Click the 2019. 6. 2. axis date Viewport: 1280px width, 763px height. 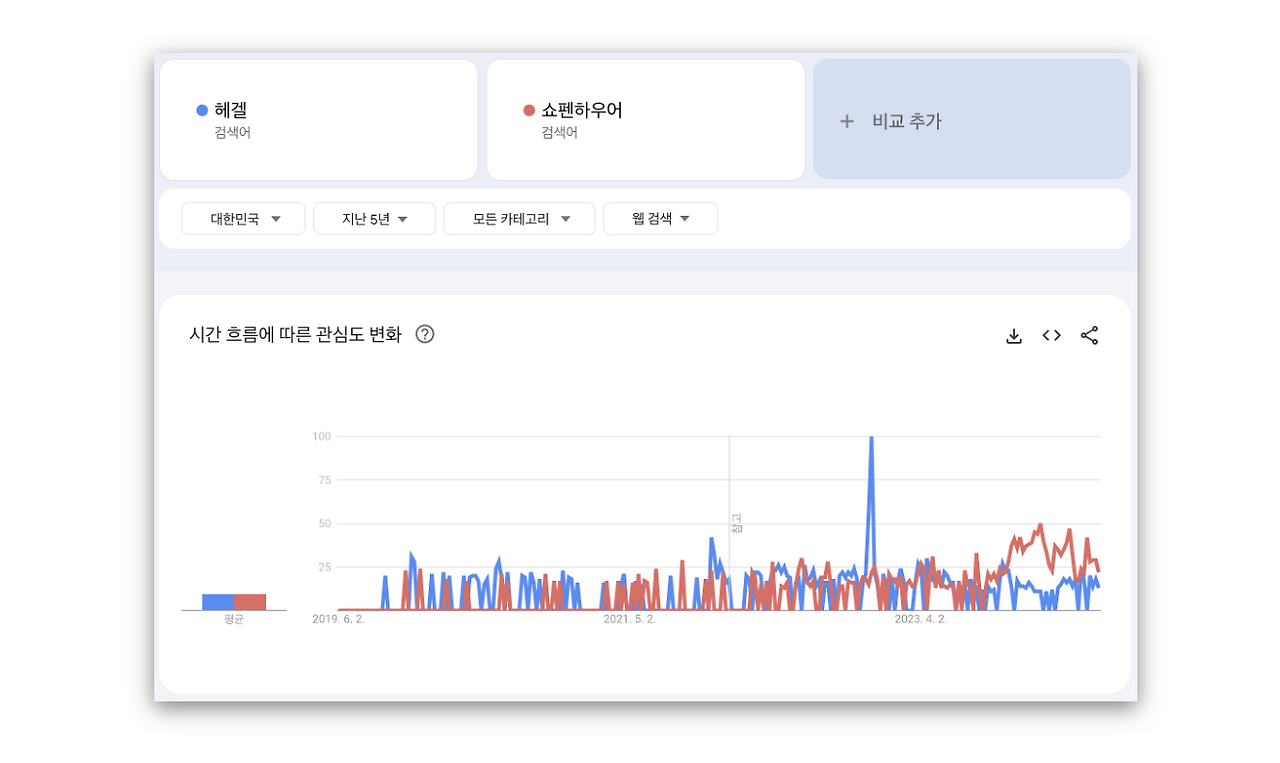click(339, 619)
